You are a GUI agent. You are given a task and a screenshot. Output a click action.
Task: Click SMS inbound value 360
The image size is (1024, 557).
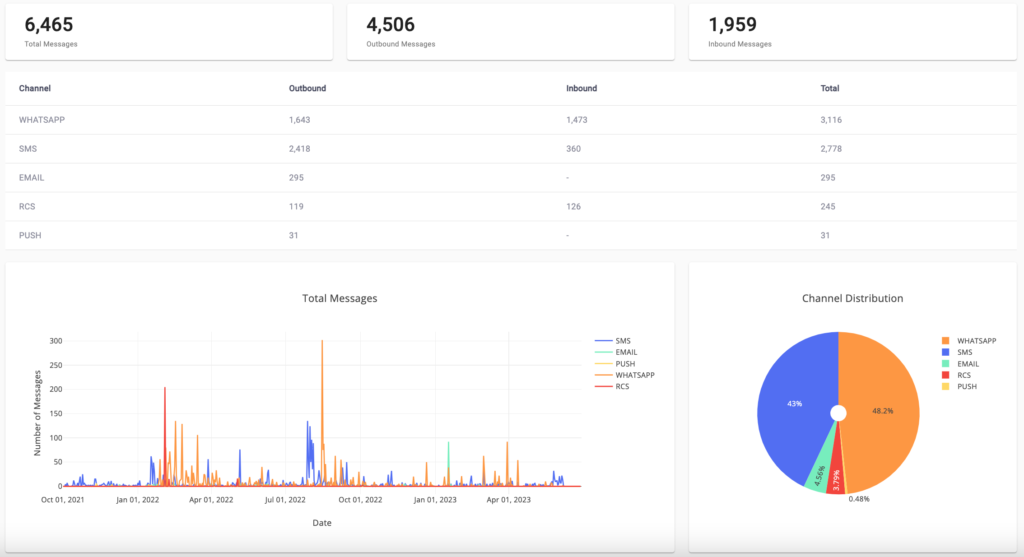click(573, 149)
